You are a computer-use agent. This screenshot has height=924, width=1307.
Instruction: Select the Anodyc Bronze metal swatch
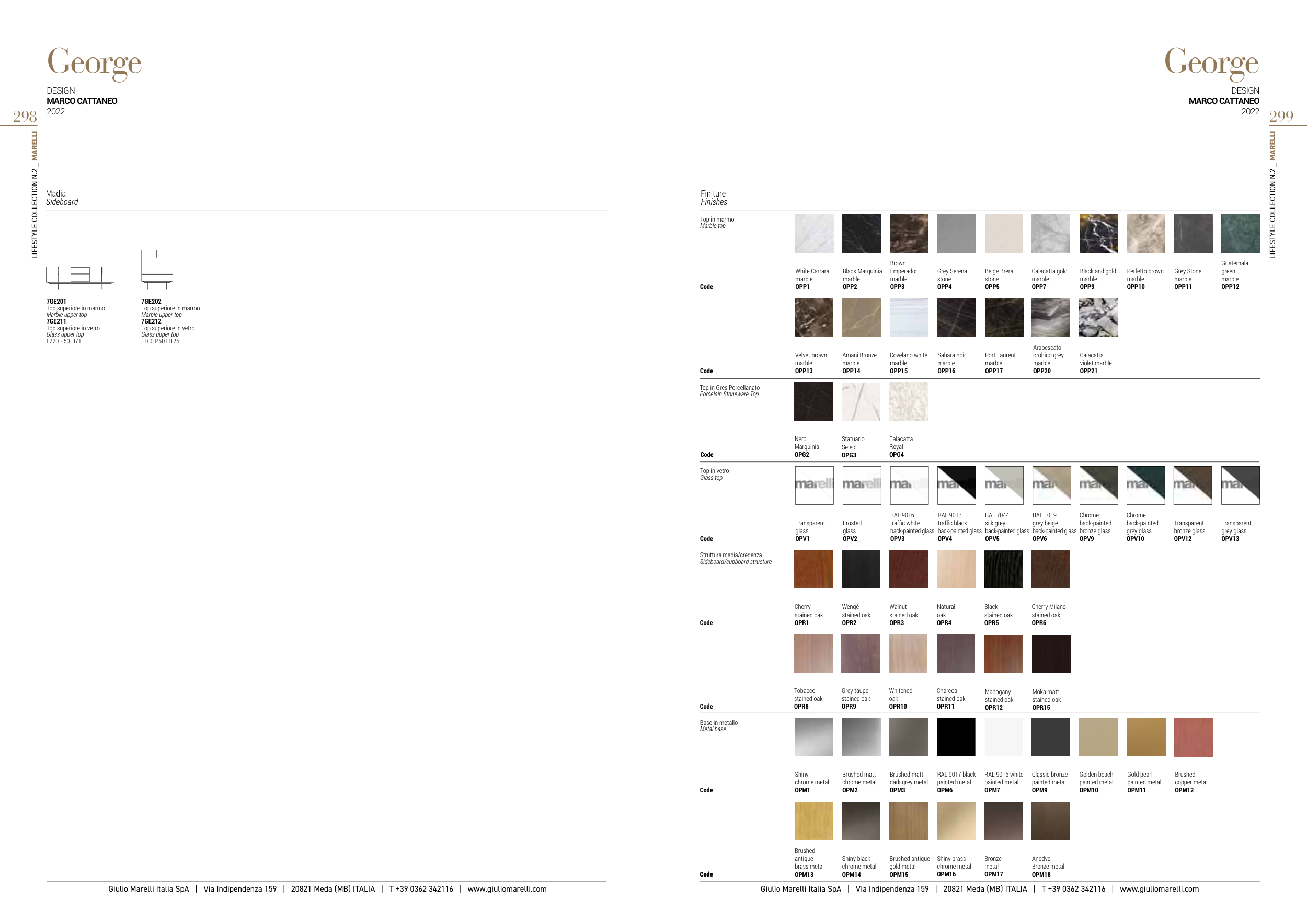pyautogui.click(x=1051, y=821)
